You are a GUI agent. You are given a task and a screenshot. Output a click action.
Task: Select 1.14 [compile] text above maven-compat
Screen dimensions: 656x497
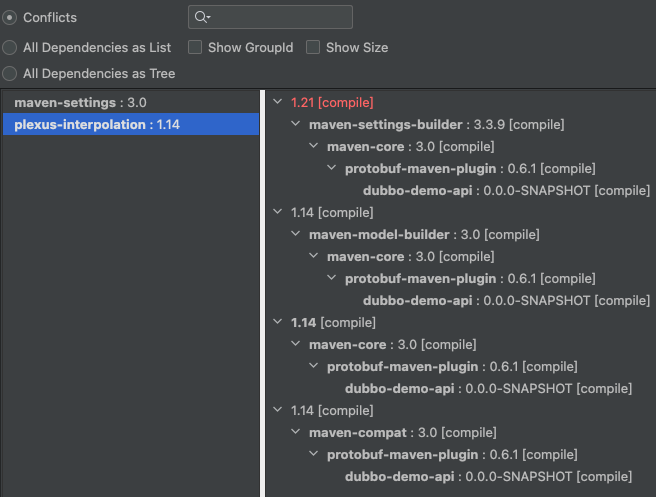[x=332, y=411]
